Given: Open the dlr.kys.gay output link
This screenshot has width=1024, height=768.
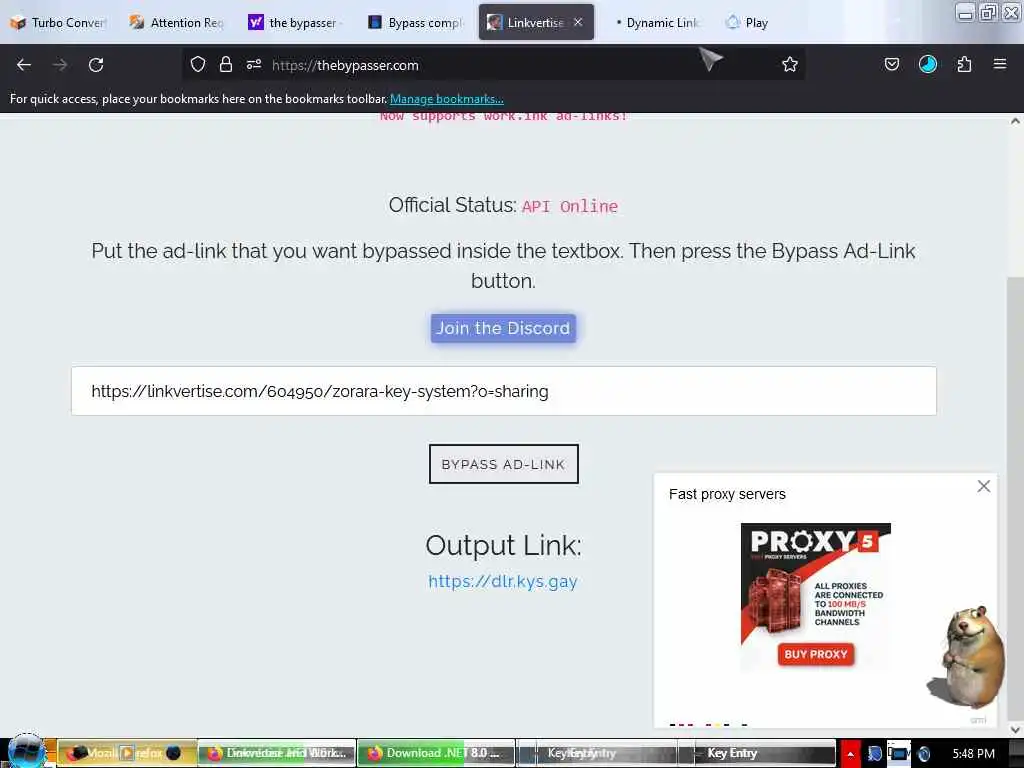Looking at the screenshot, I should [503, 581].
